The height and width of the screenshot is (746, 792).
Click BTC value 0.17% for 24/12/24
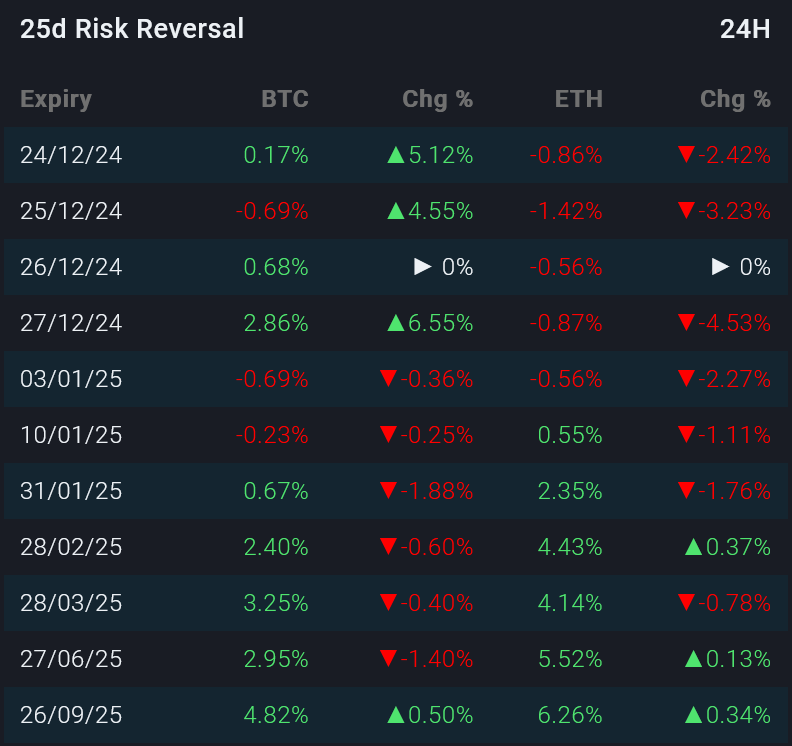tap(276, 155)
